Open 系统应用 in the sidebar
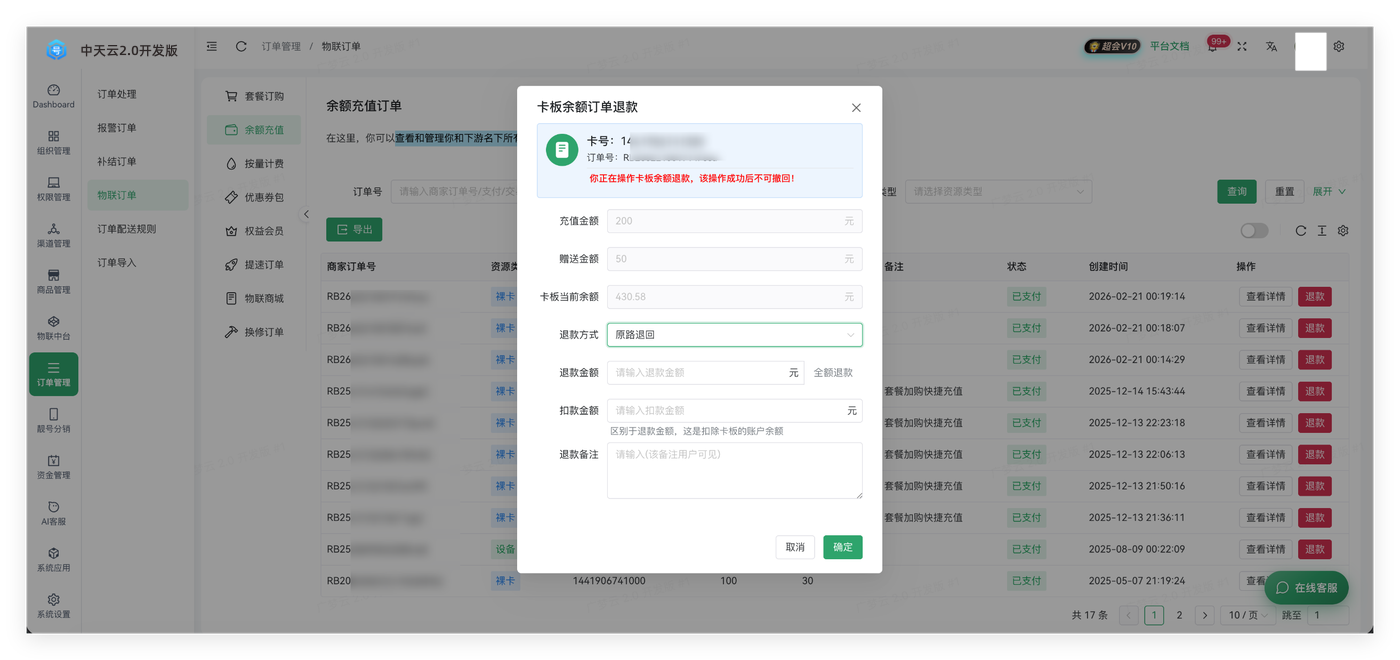 pos(53,560)
